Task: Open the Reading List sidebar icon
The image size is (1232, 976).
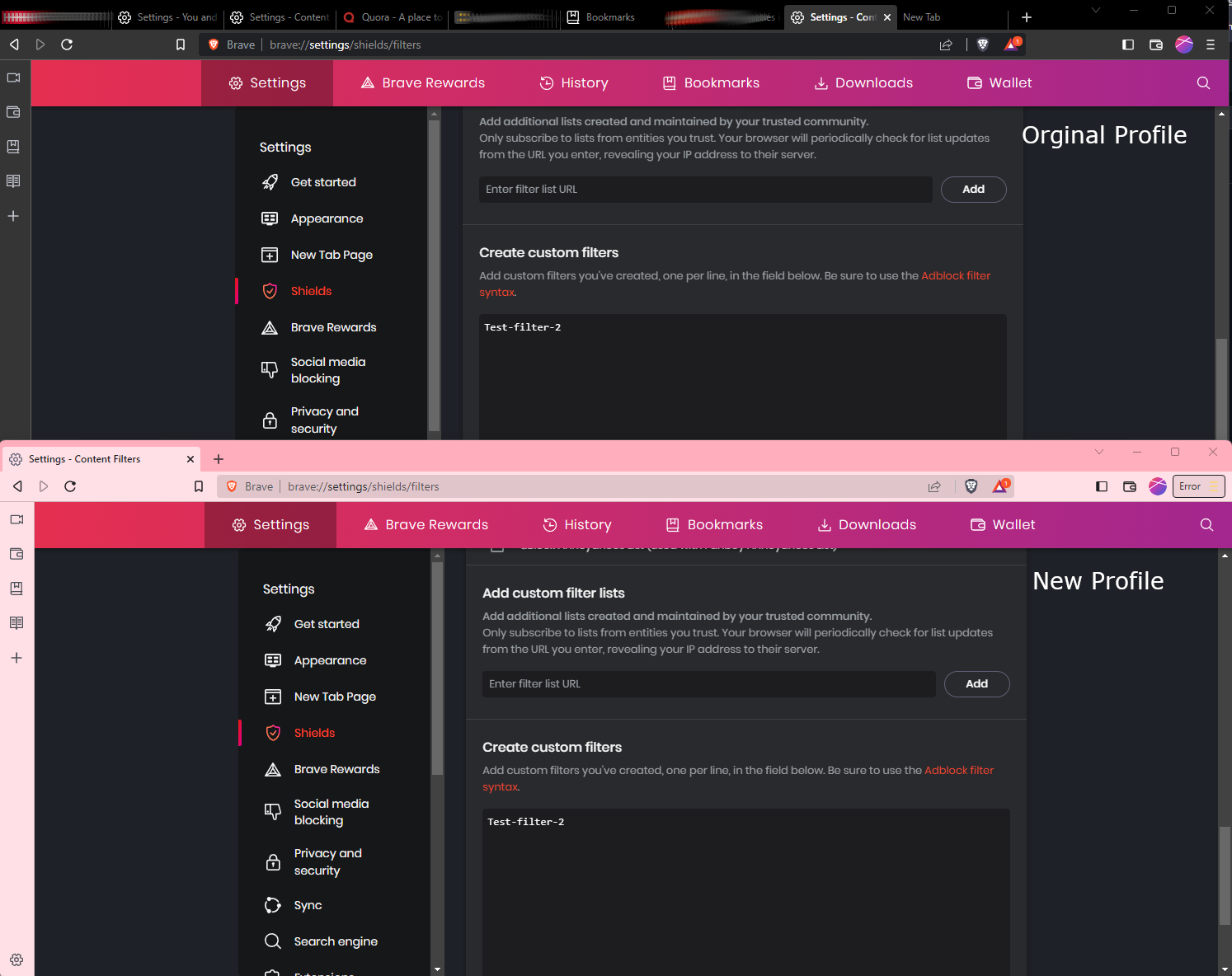Action: [x=13, y=181]
